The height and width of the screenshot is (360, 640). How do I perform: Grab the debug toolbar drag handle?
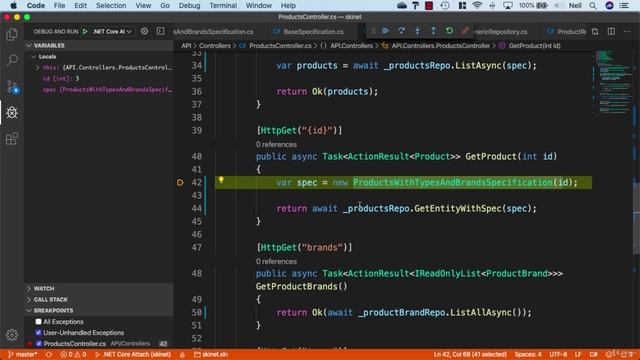373,31
